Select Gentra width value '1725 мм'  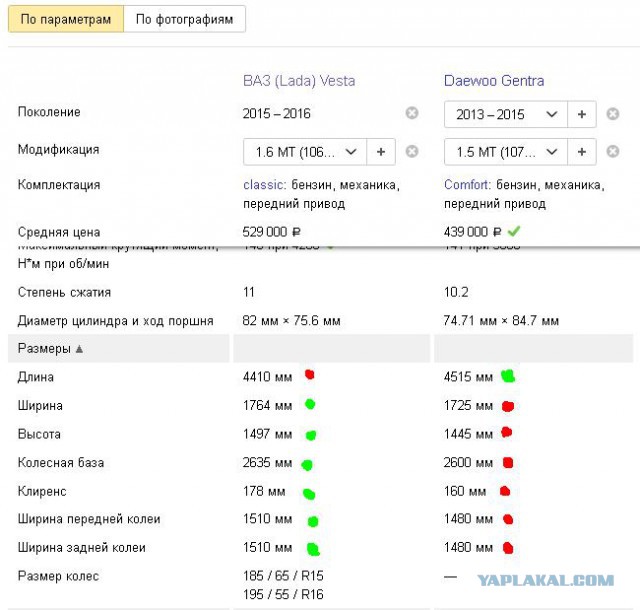pyautogui.click(x=468, y=405)
